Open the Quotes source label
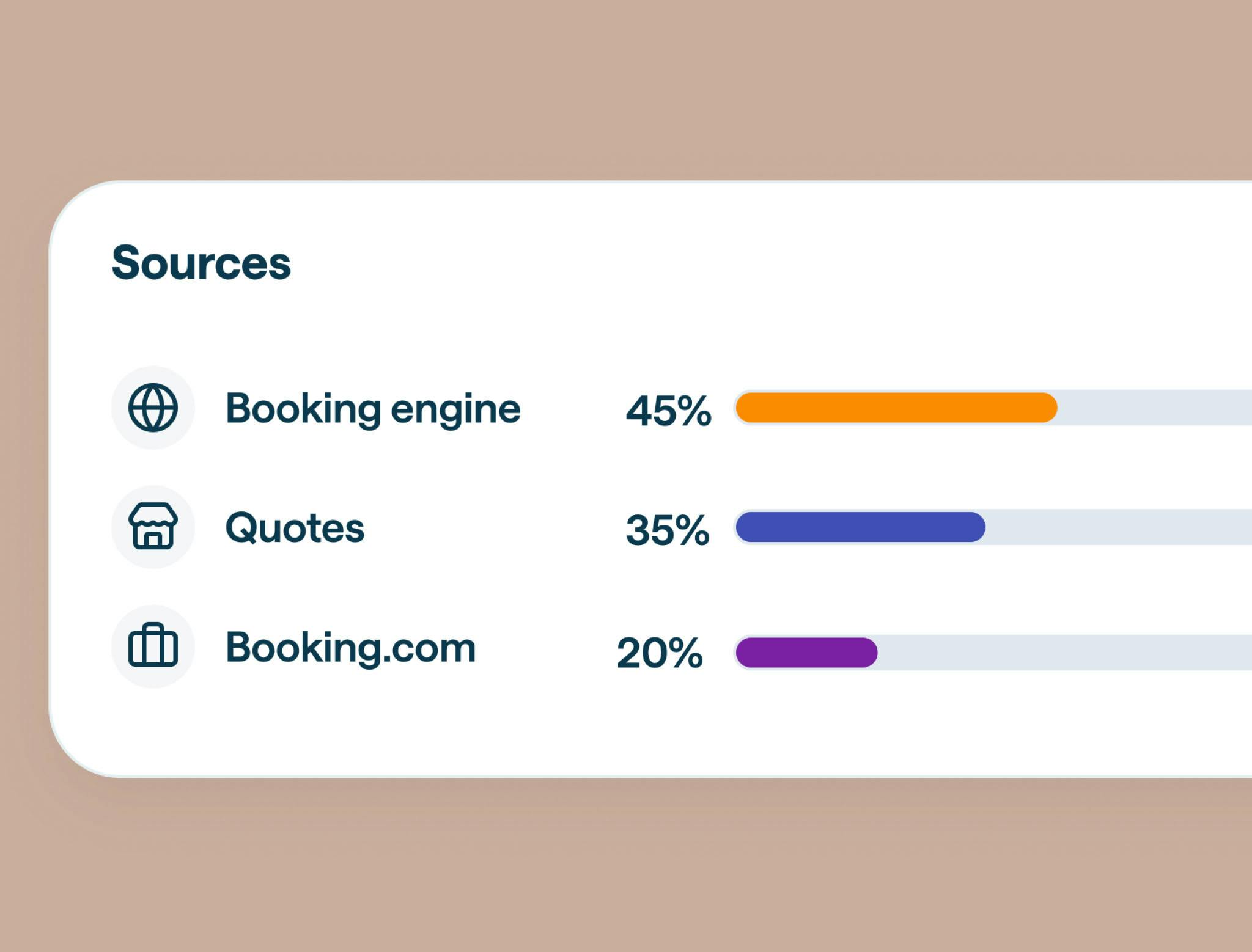 pyautogui.click(x=295, y=528)
